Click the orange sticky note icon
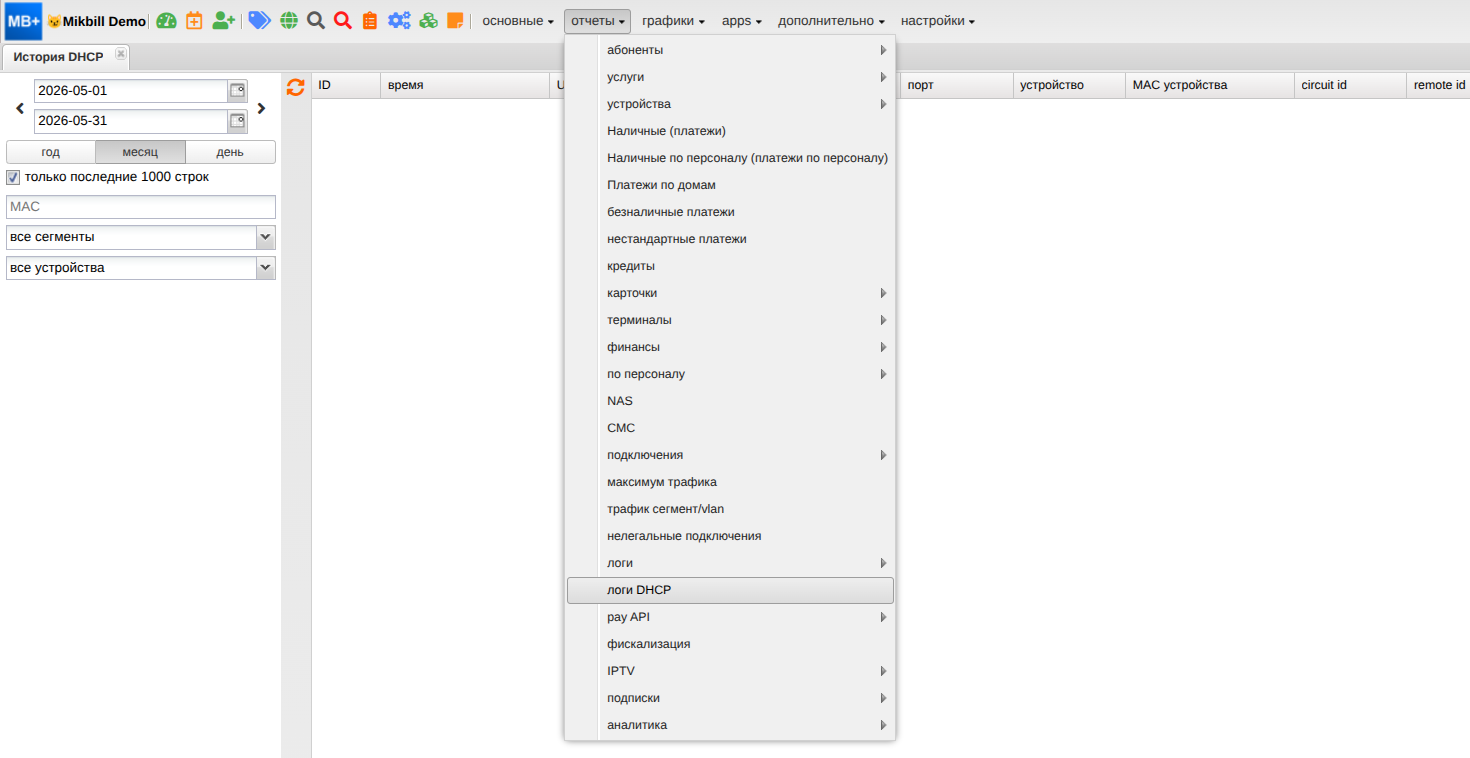Viewport: 1470px width, 758px height. coord(455,21)
